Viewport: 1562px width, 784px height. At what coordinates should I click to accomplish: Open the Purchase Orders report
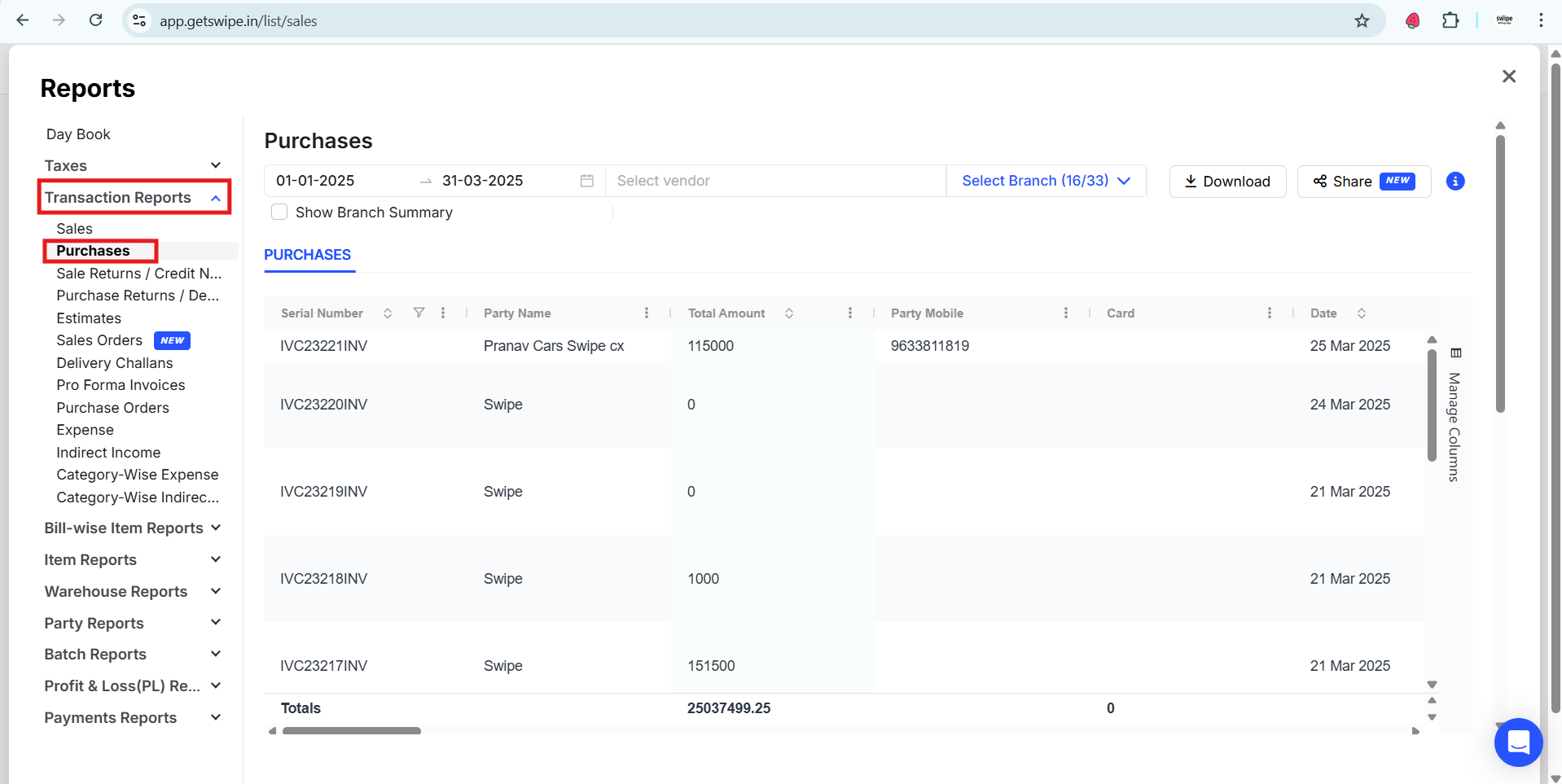click(x=112, y=408)
